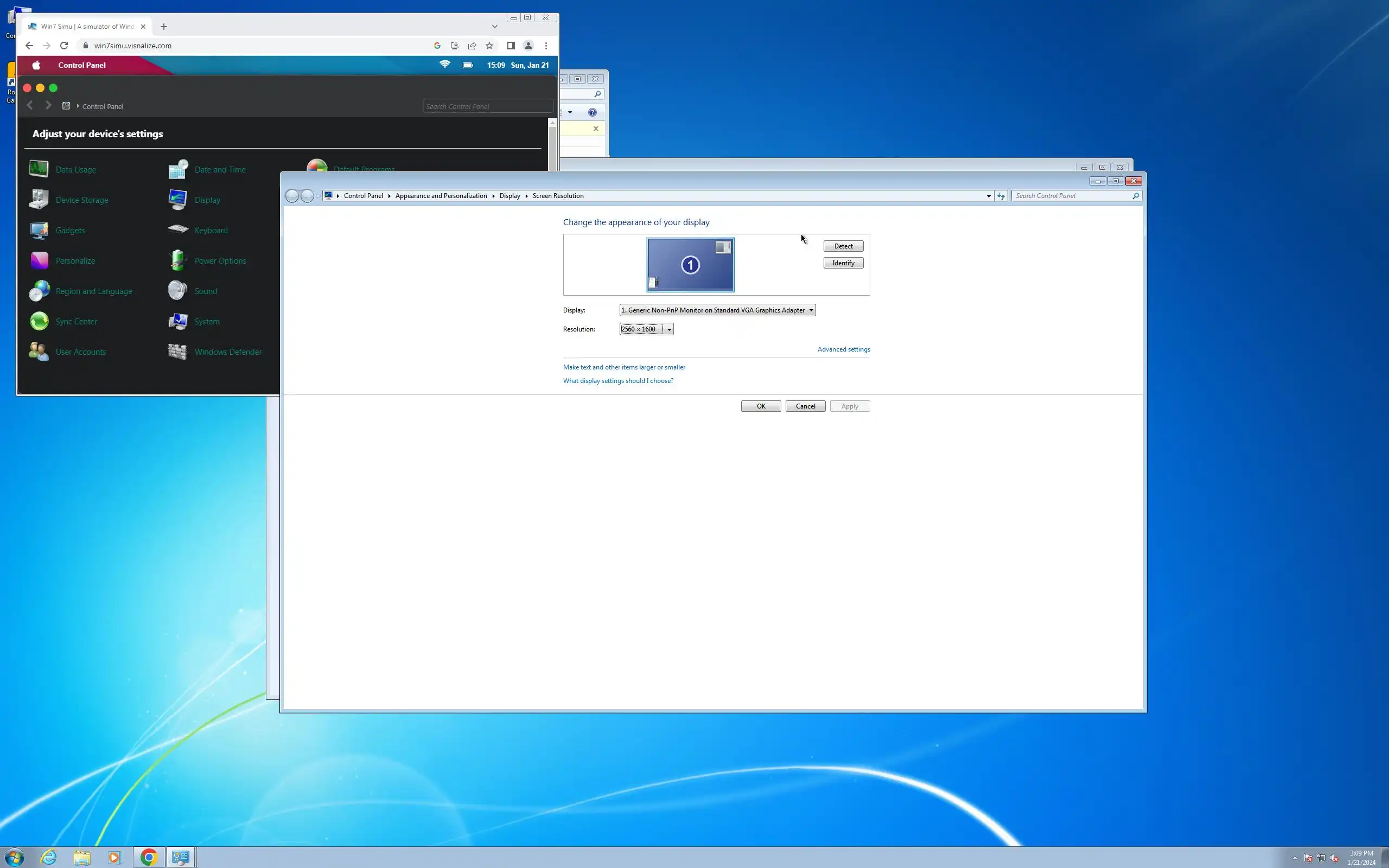1389x868 pixels.
Task: Open Power Options in simulated Control Panel
Action: pos(220,260)
